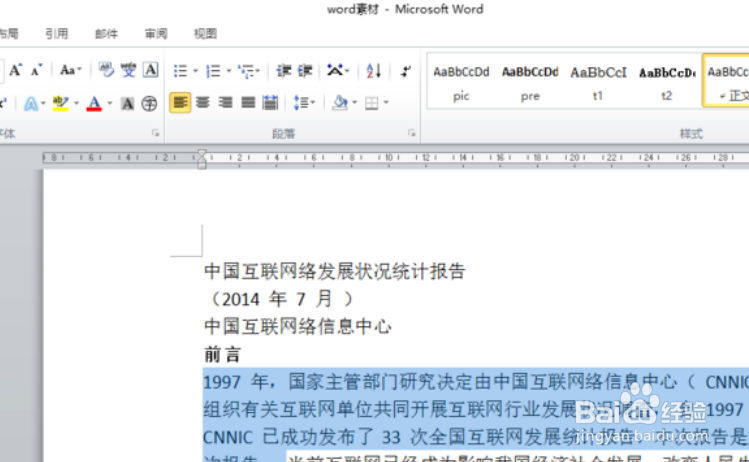Click the Increase Indent icon
Viewport: 749px width, 462px height.
pos(305,71)
